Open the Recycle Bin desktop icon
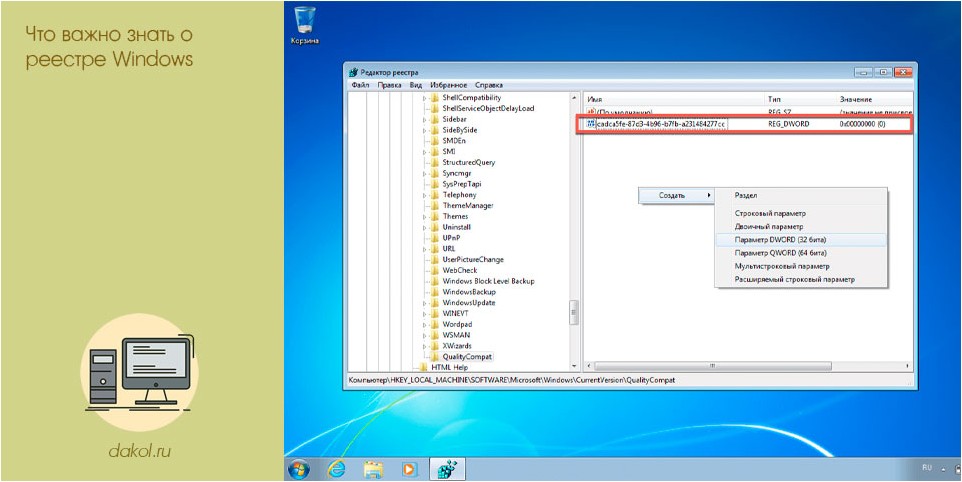The image size is (962, 482). coord(305,25)
